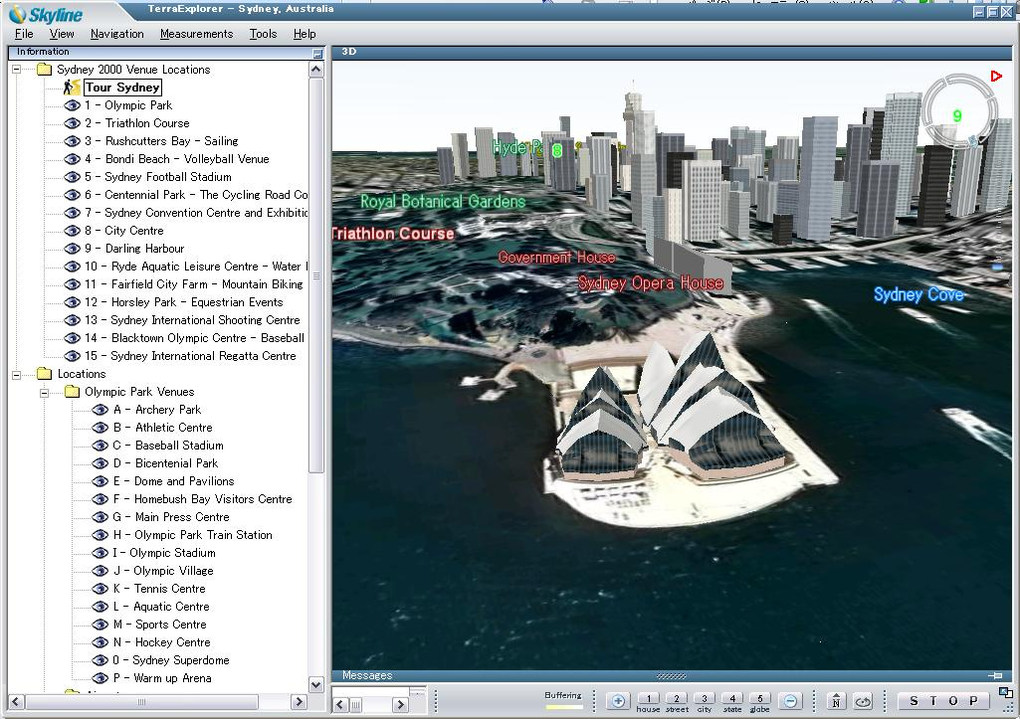
Task: Click the tree panel scroll-down arrow
Action: click(316, 684)
